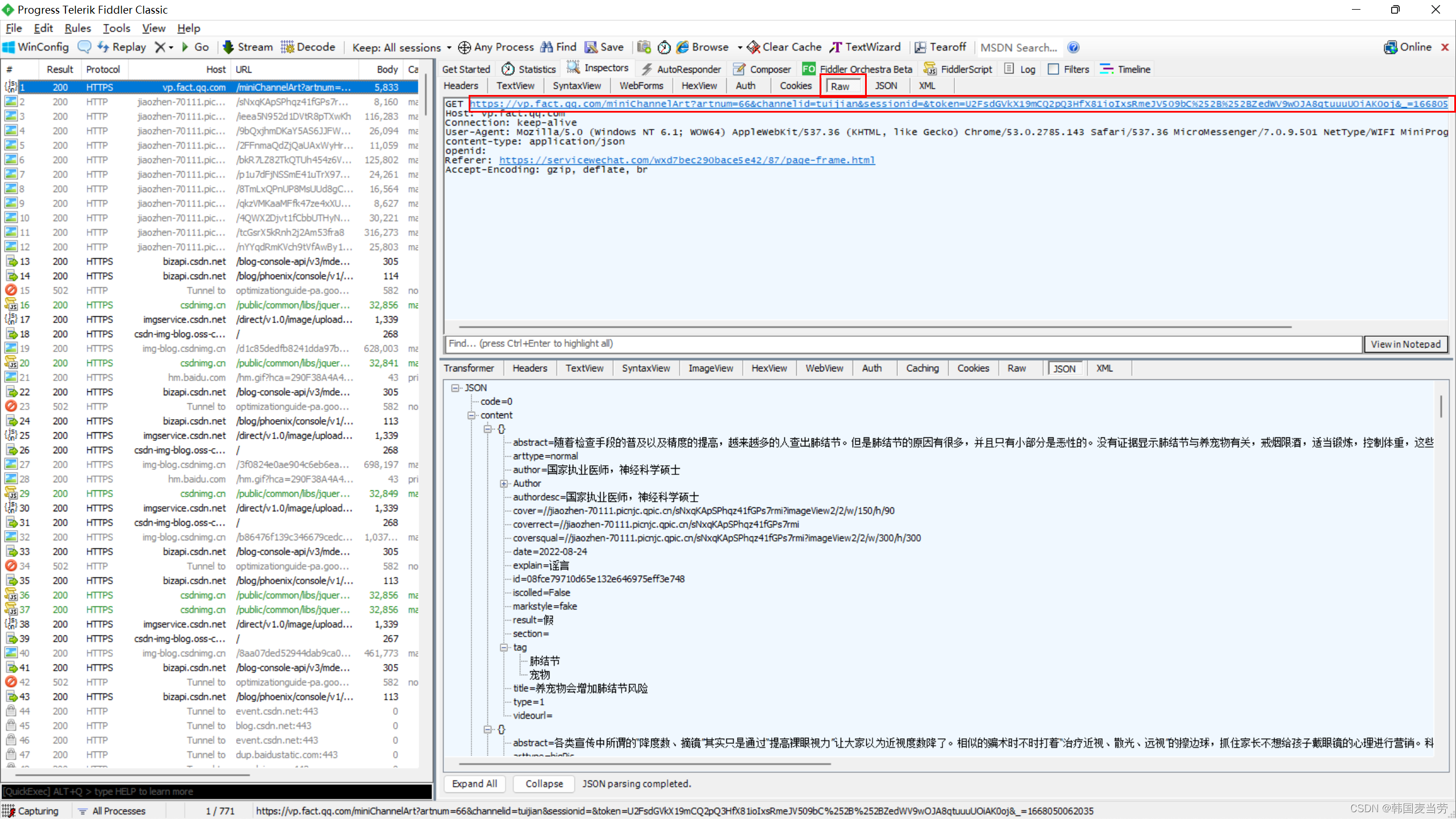Select session 16 csdnimg.cn script icon
1456x819 pixels.
click(11, 305)
